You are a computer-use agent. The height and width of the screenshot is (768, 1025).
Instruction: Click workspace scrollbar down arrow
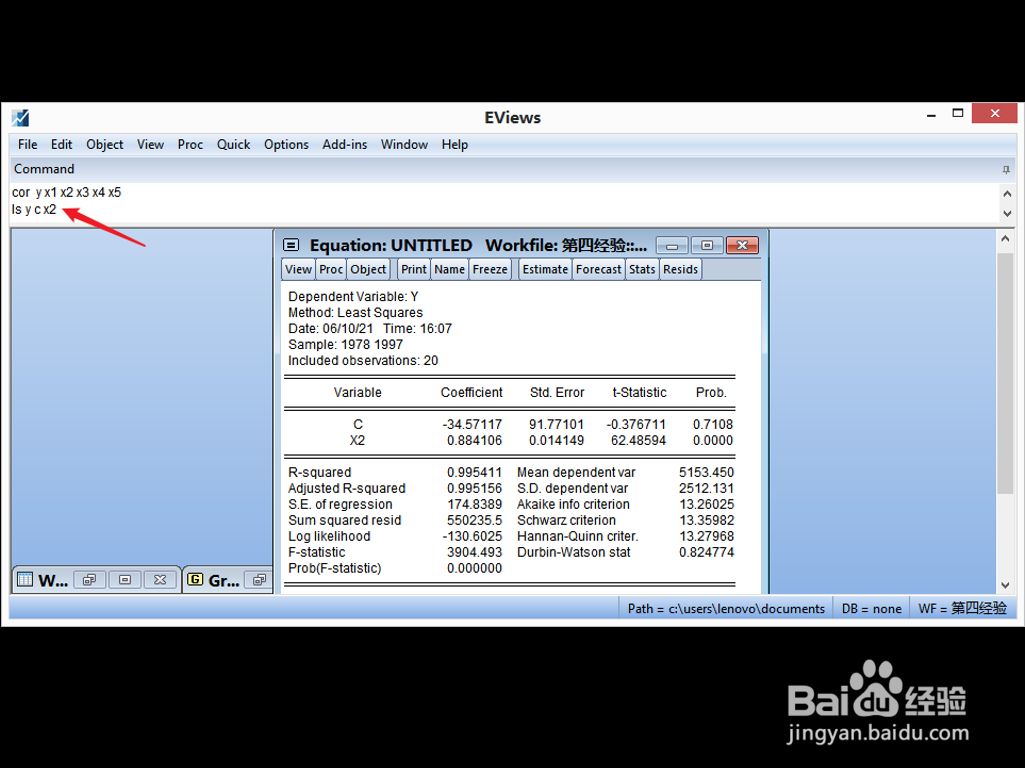[1005, 586]
